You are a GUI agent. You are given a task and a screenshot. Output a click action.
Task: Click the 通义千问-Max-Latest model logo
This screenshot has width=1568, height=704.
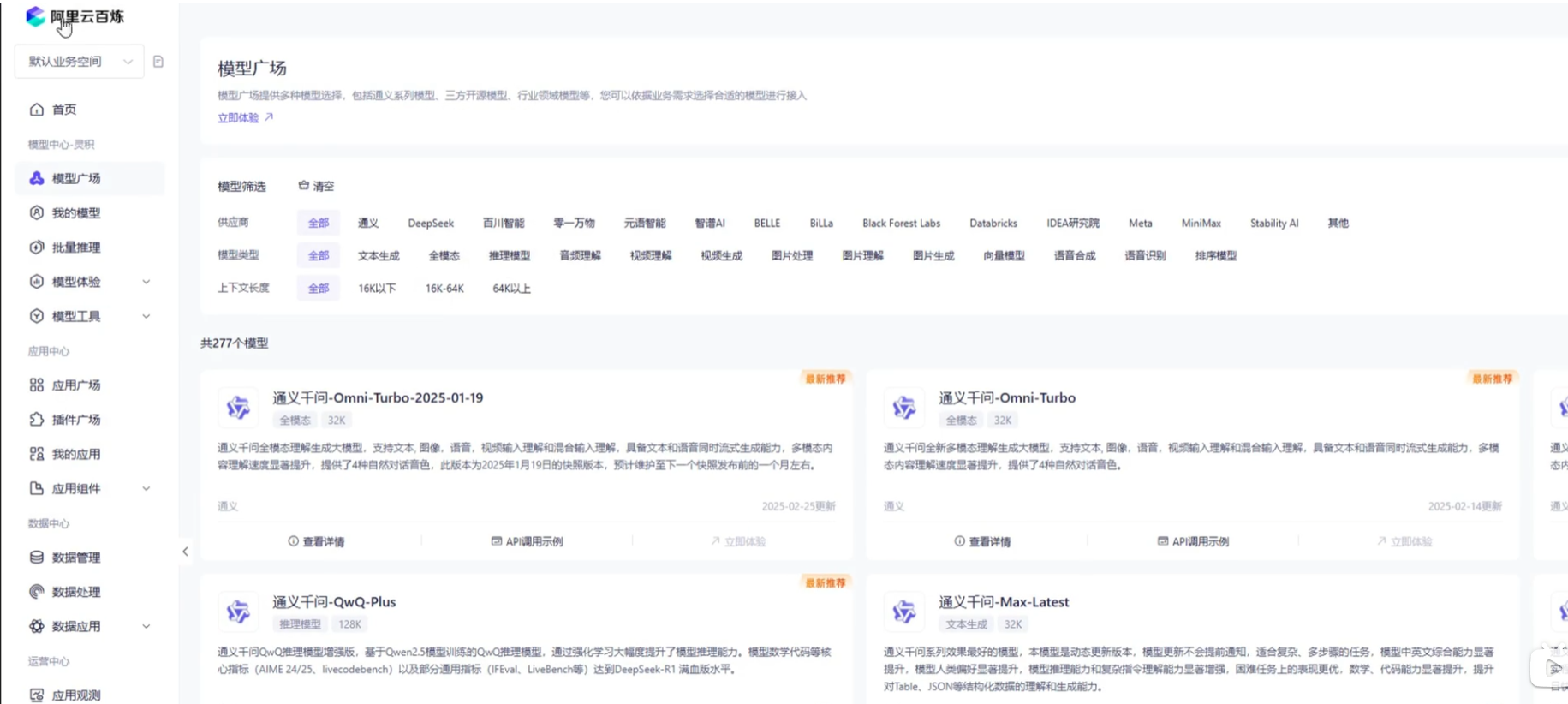click(904, 612)
